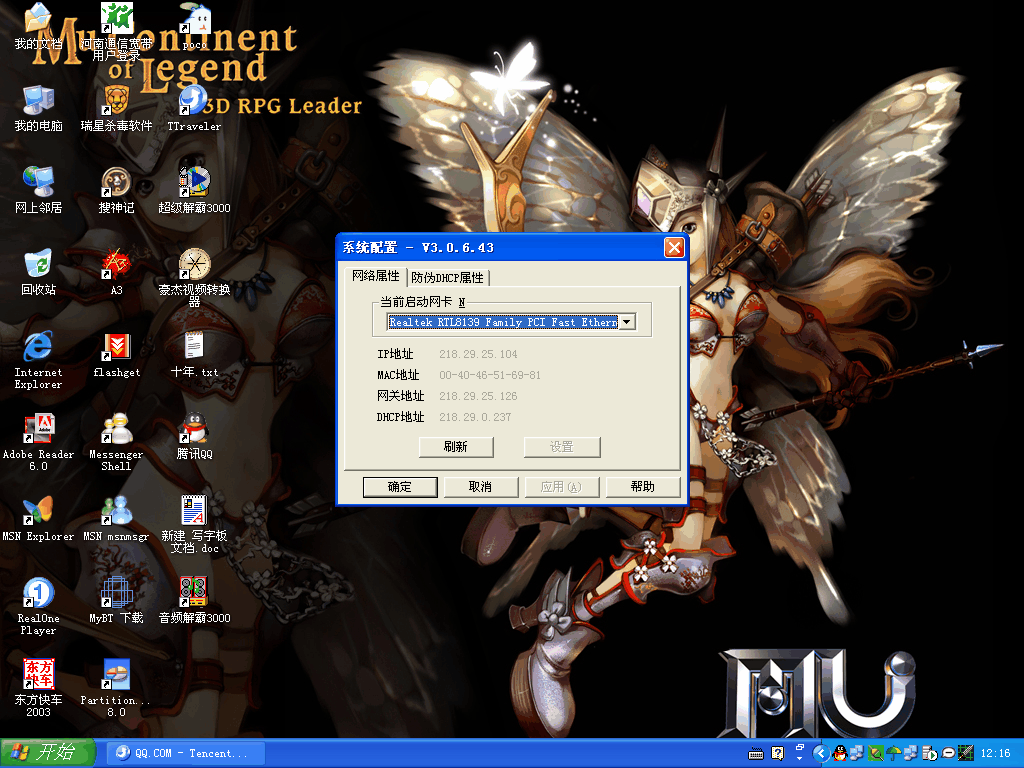Open the 当前启动网卡 adapter dropdown
This screenshot has height=768, width=1024.
pyautogui.click(x=627, y=322)
